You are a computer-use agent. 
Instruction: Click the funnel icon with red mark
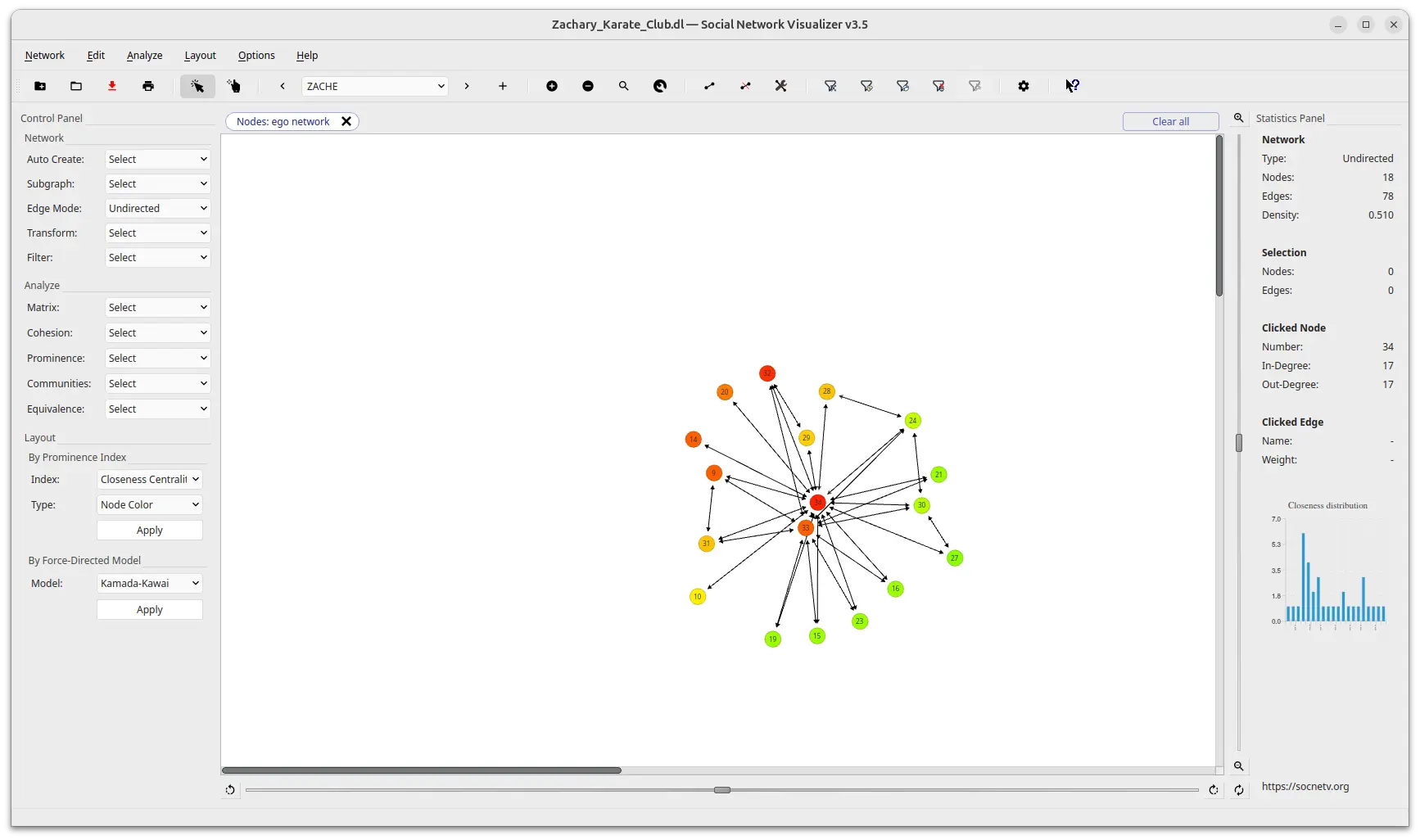[938, 86]
